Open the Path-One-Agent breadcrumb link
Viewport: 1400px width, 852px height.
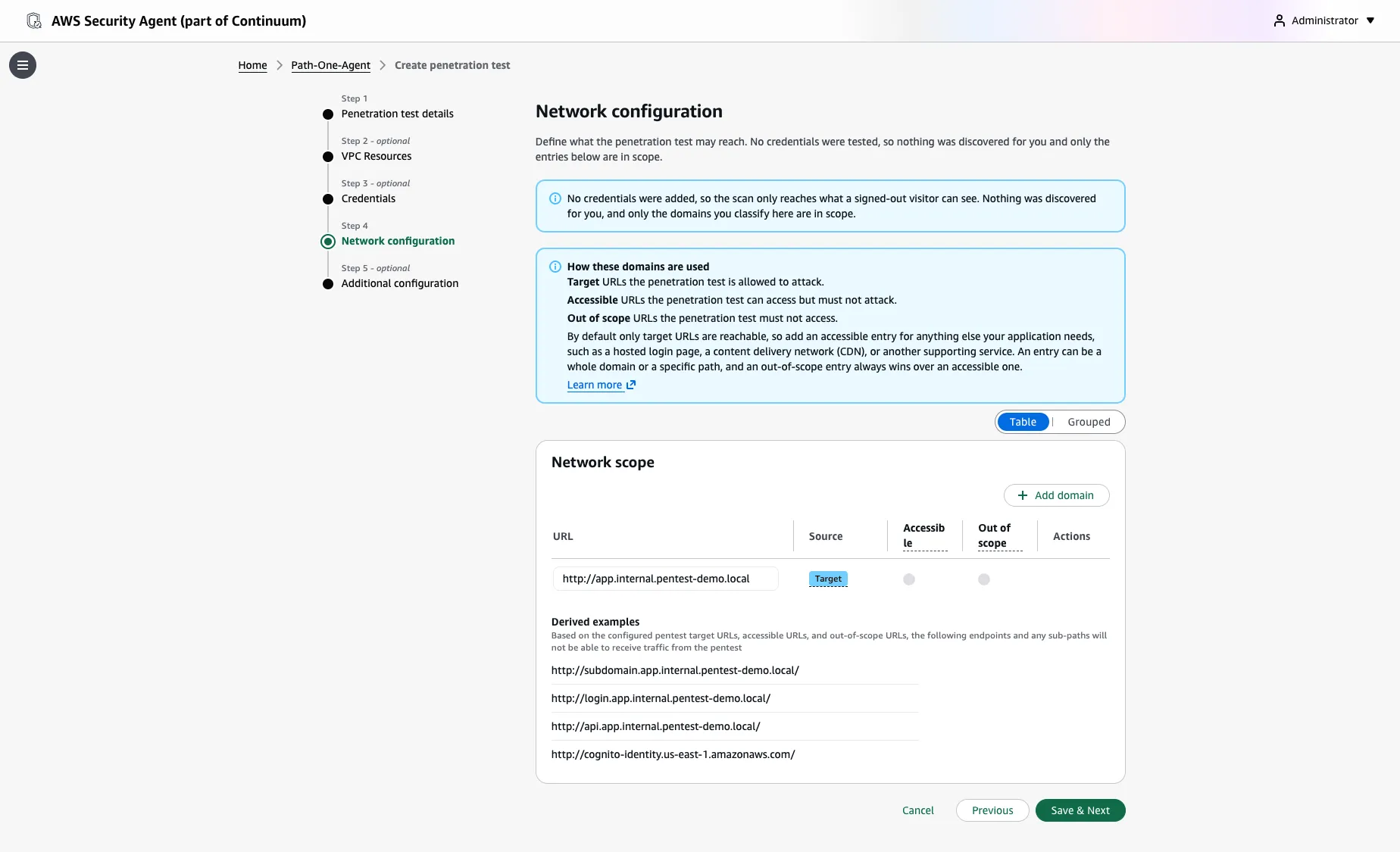point(330,65)
